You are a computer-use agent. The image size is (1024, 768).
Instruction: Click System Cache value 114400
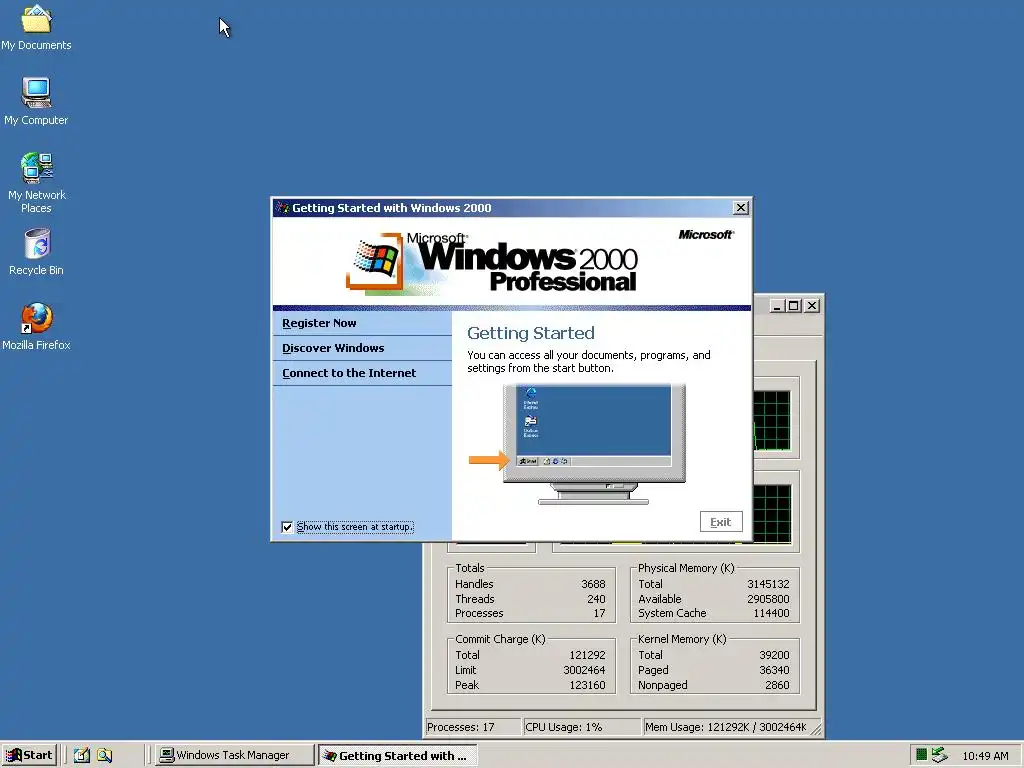click(x=771, y=613)
